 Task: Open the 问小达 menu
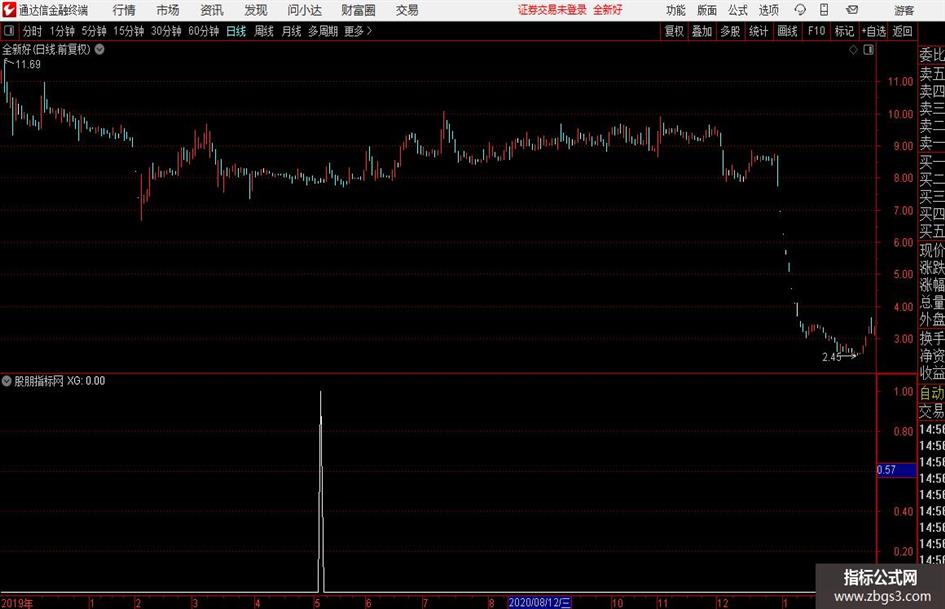click(x=304, y=10)
